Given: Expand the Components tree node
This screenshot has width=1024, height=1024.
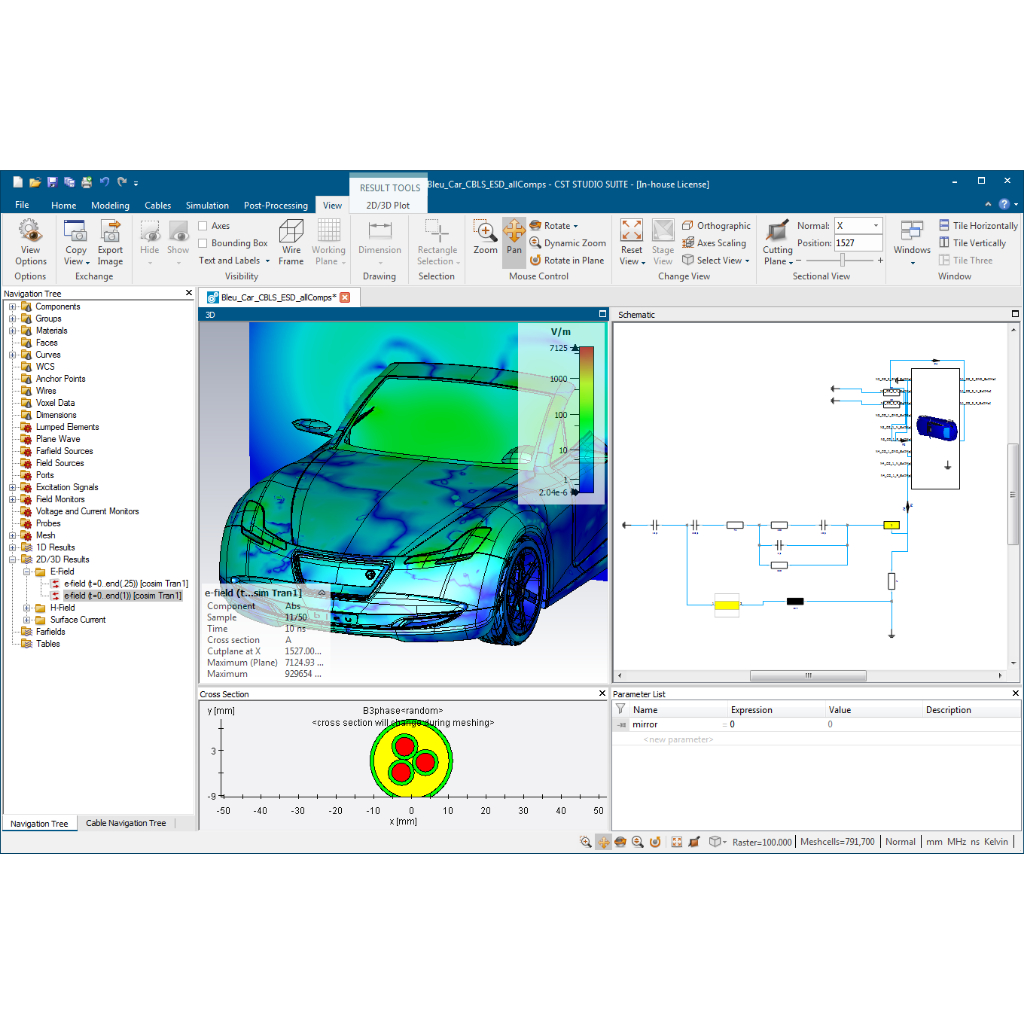Looking at the screenshot, I should (13, 307).
